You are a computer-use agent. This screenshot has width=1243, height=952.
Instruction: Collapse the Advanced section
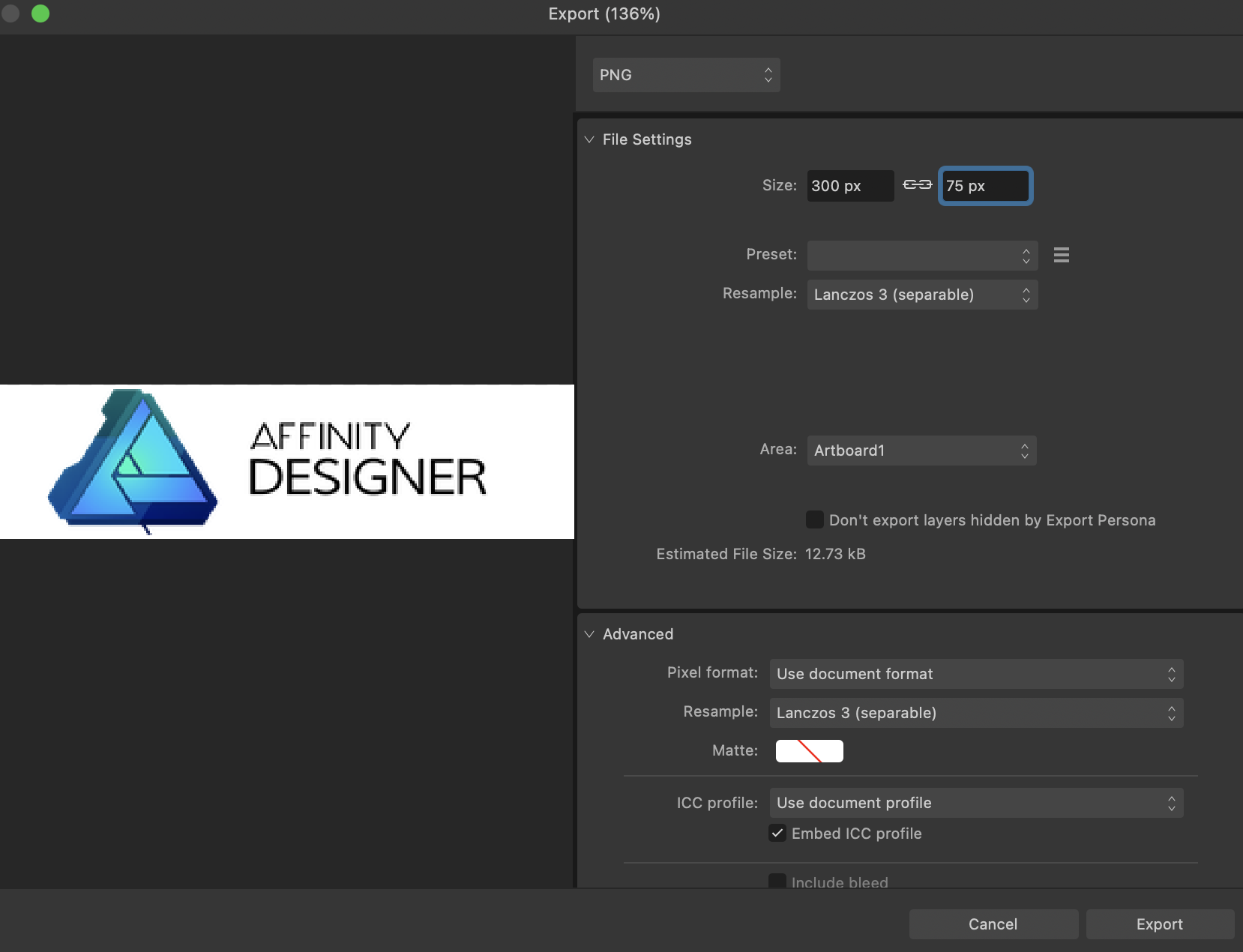(589, 634)
